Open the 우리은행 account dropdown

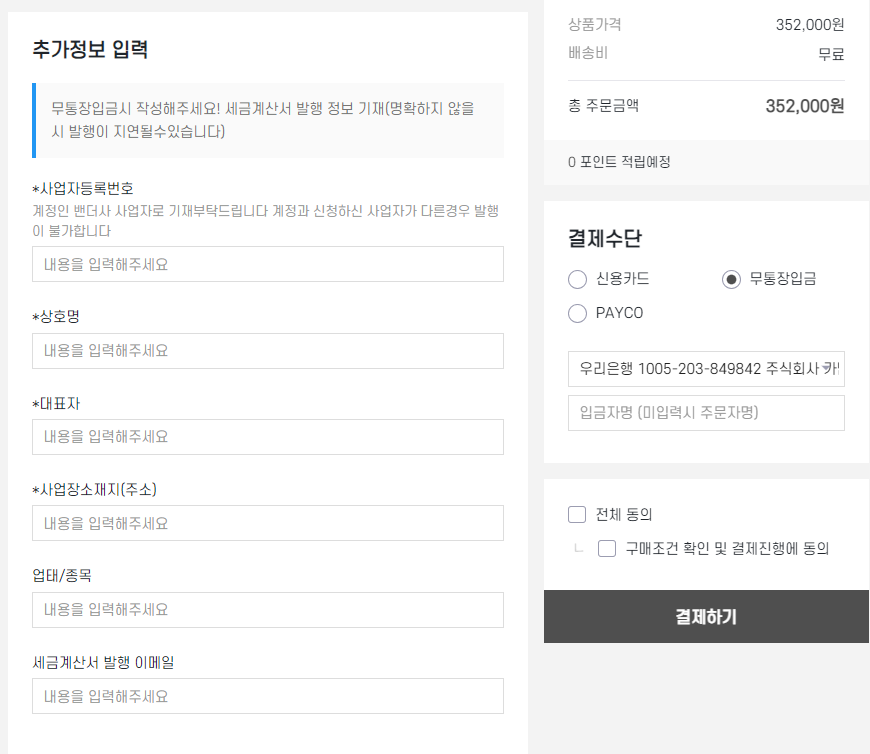point(706,369)
